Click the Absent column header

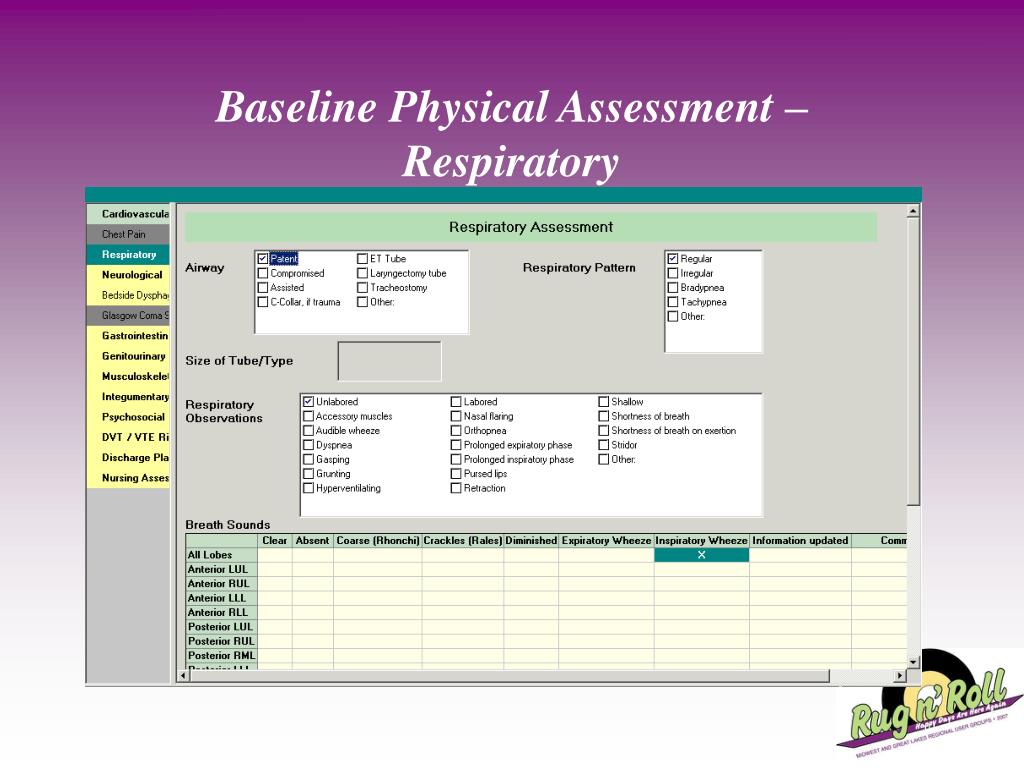[312, 541]
